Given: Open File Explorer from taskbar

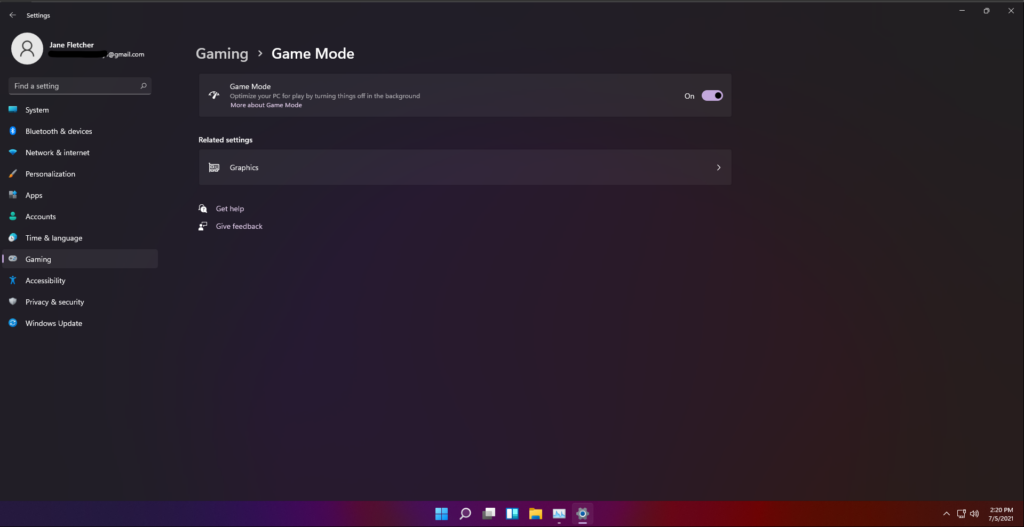Looking at the screenshot, I should (536, 514).
